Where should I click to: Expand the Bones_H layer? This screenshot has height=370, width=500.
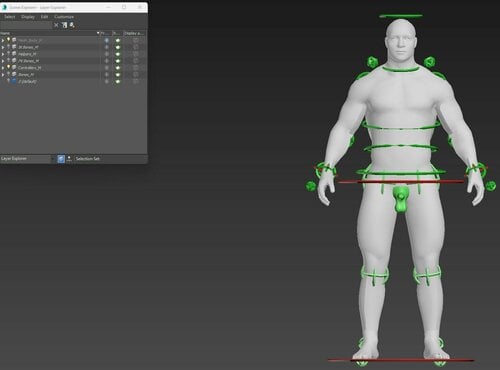pos(3,75)
